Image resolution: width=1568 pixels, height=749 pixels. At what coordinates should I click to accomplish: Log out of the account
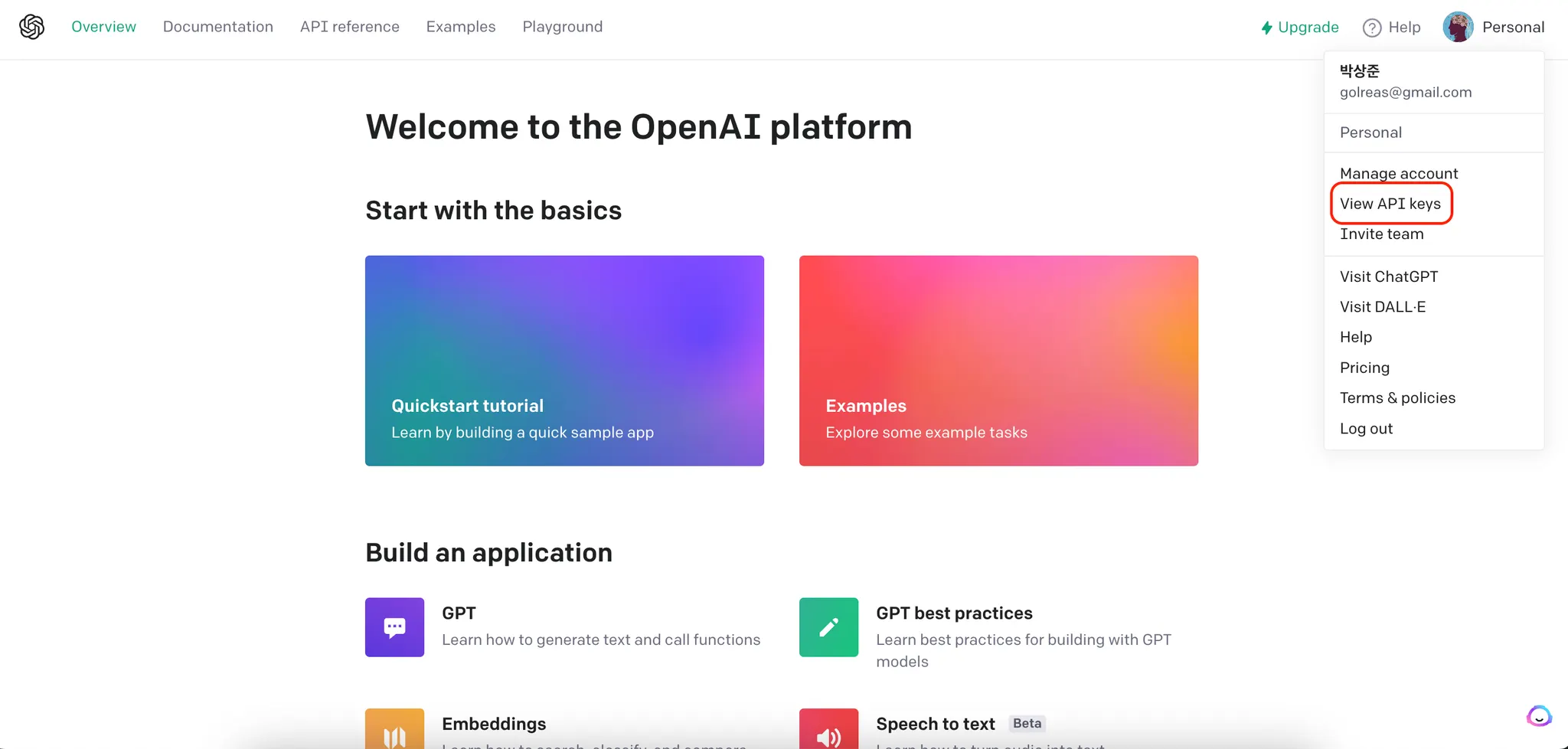pos(1366,429)
